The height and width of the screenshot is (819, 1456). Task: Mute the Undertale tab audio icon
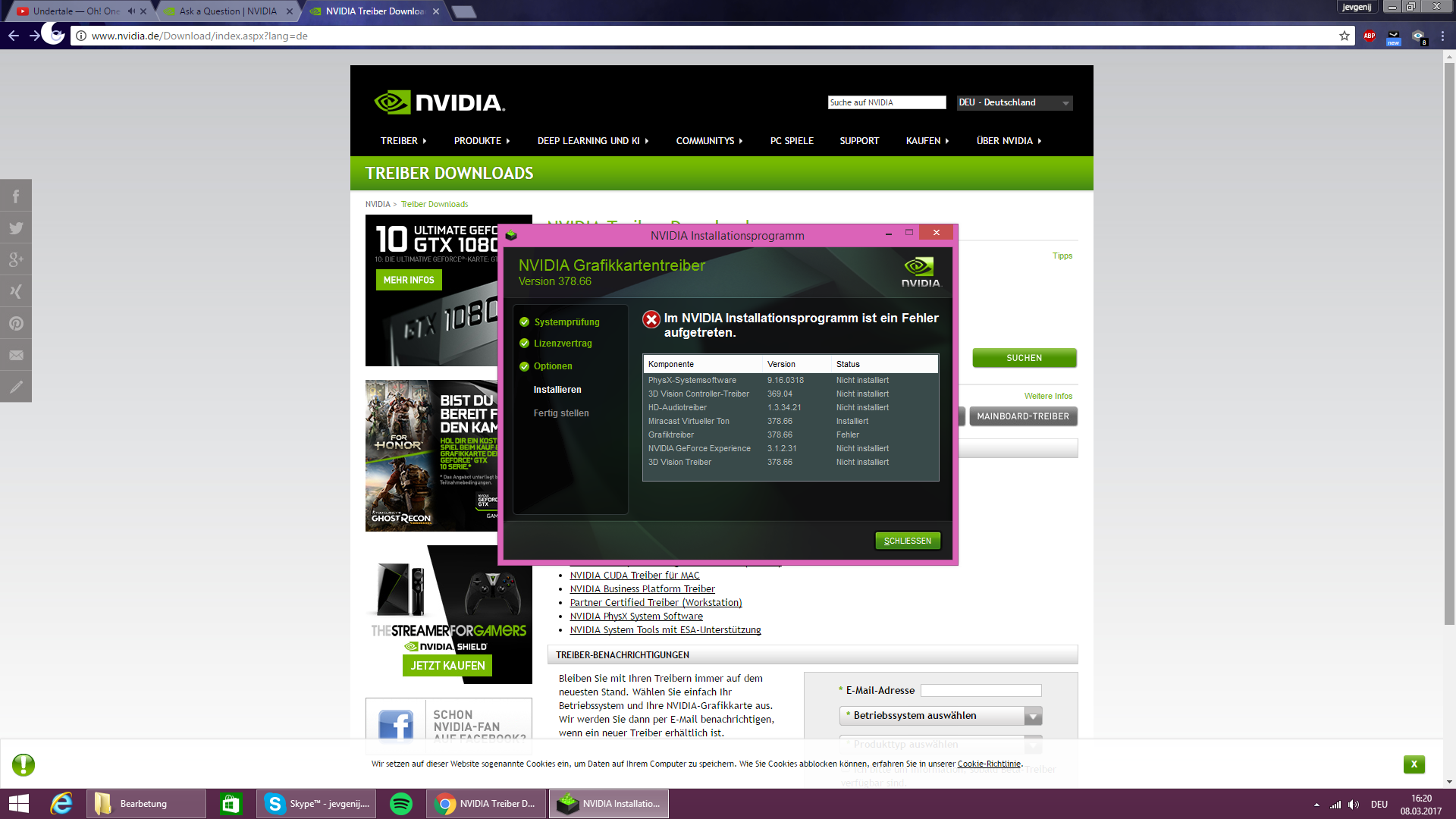(131, 11)
